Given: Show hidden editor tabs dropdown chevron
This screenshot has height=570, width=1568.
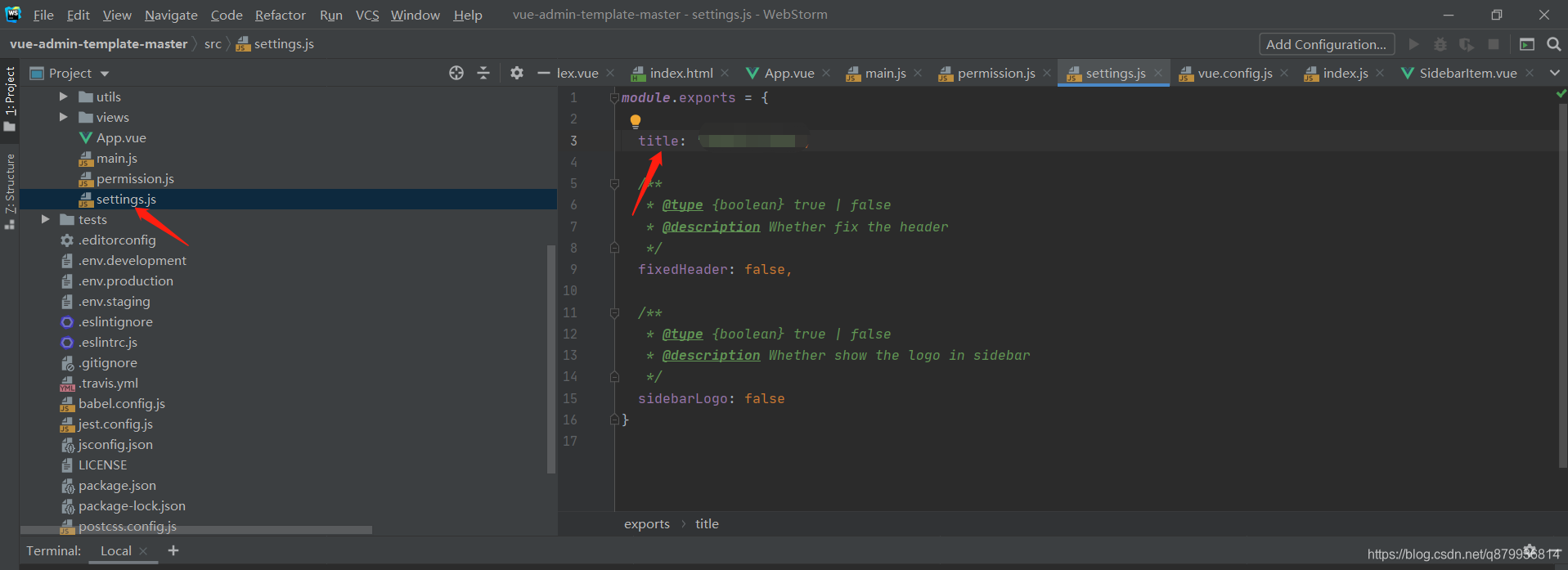Looking at the screenshot, I should pyautogui.click(x=1554, y=73).
